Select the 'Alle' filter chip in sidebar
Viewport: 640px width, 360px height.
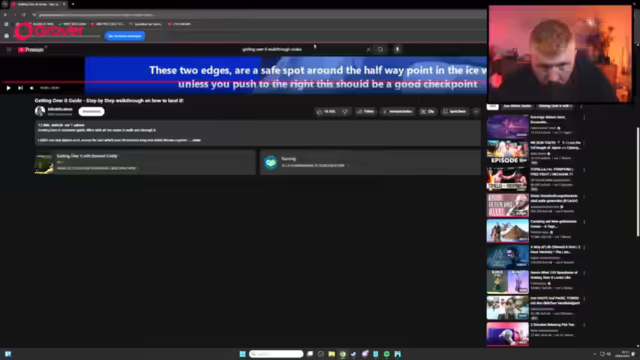click(x=493, y=106)
